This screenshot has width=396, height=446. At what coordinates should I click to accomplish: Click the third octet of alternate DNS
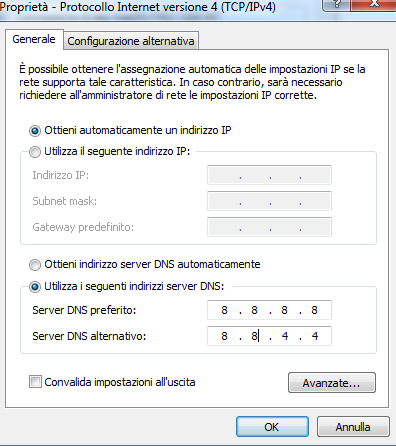coord(285,336)
